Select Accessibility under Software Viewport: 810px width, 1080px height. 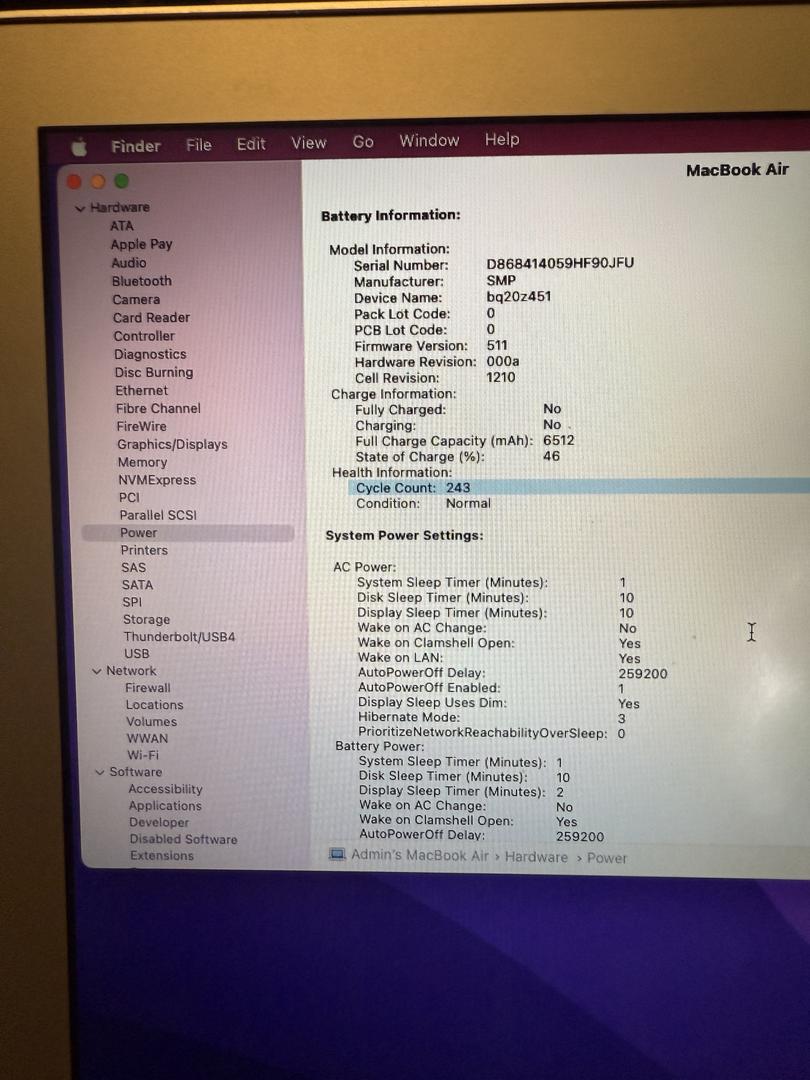(x=165, y=789)
